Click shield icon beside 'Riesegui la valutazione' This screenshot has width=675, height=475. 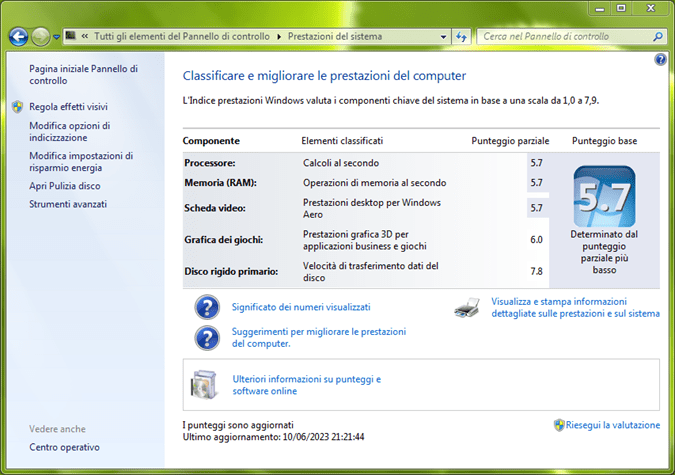click(x=559, y=425)
